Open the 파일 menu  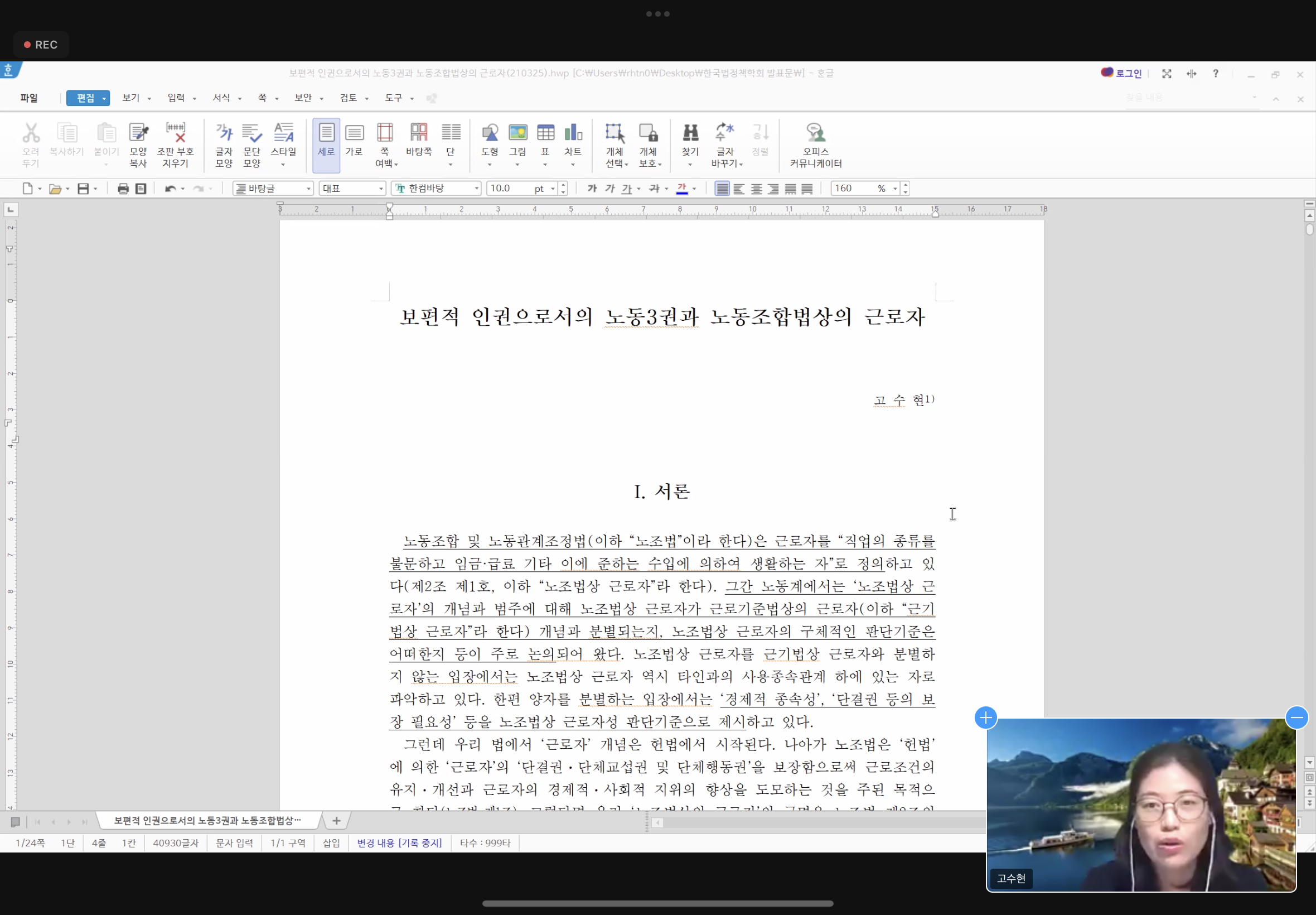[28, 98]
